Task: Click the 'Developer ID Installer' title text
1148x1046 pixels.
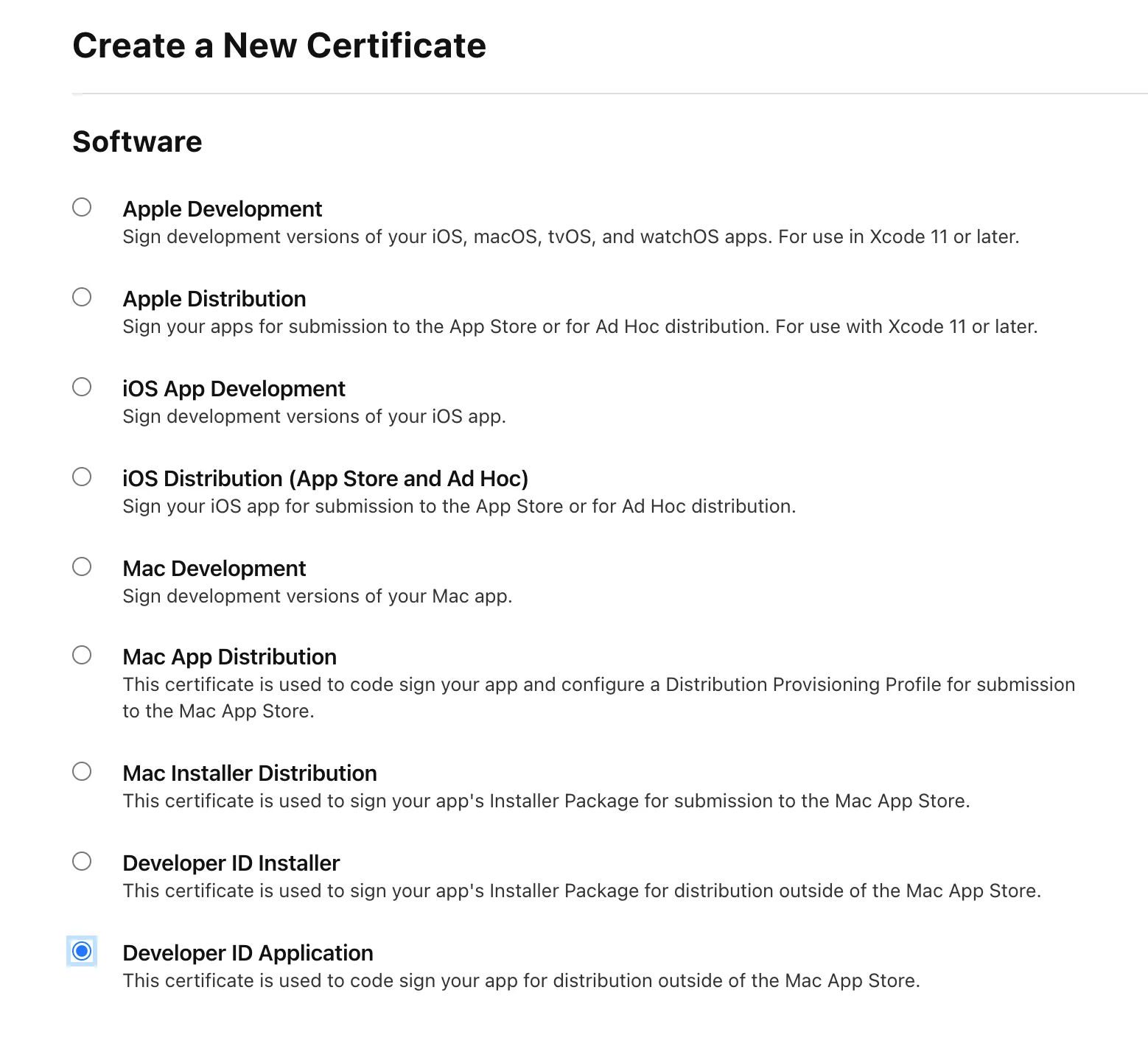Action: tap(231, 863)
